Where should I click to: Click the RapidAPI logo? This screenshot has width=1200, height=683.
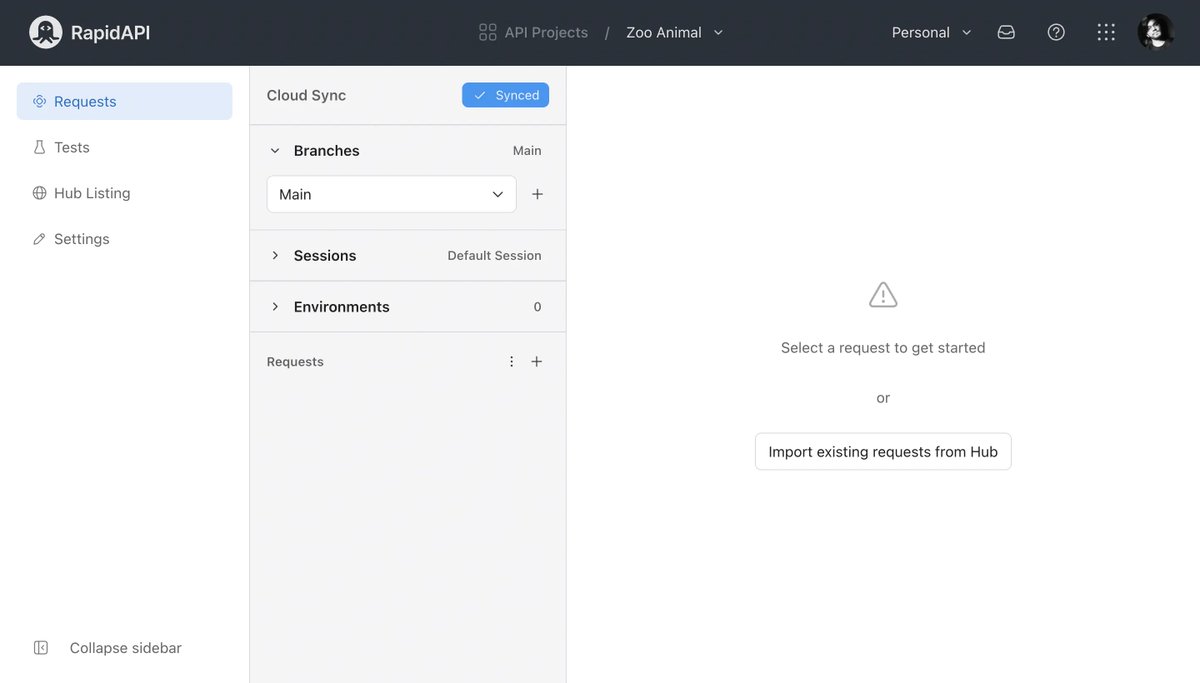45,31
